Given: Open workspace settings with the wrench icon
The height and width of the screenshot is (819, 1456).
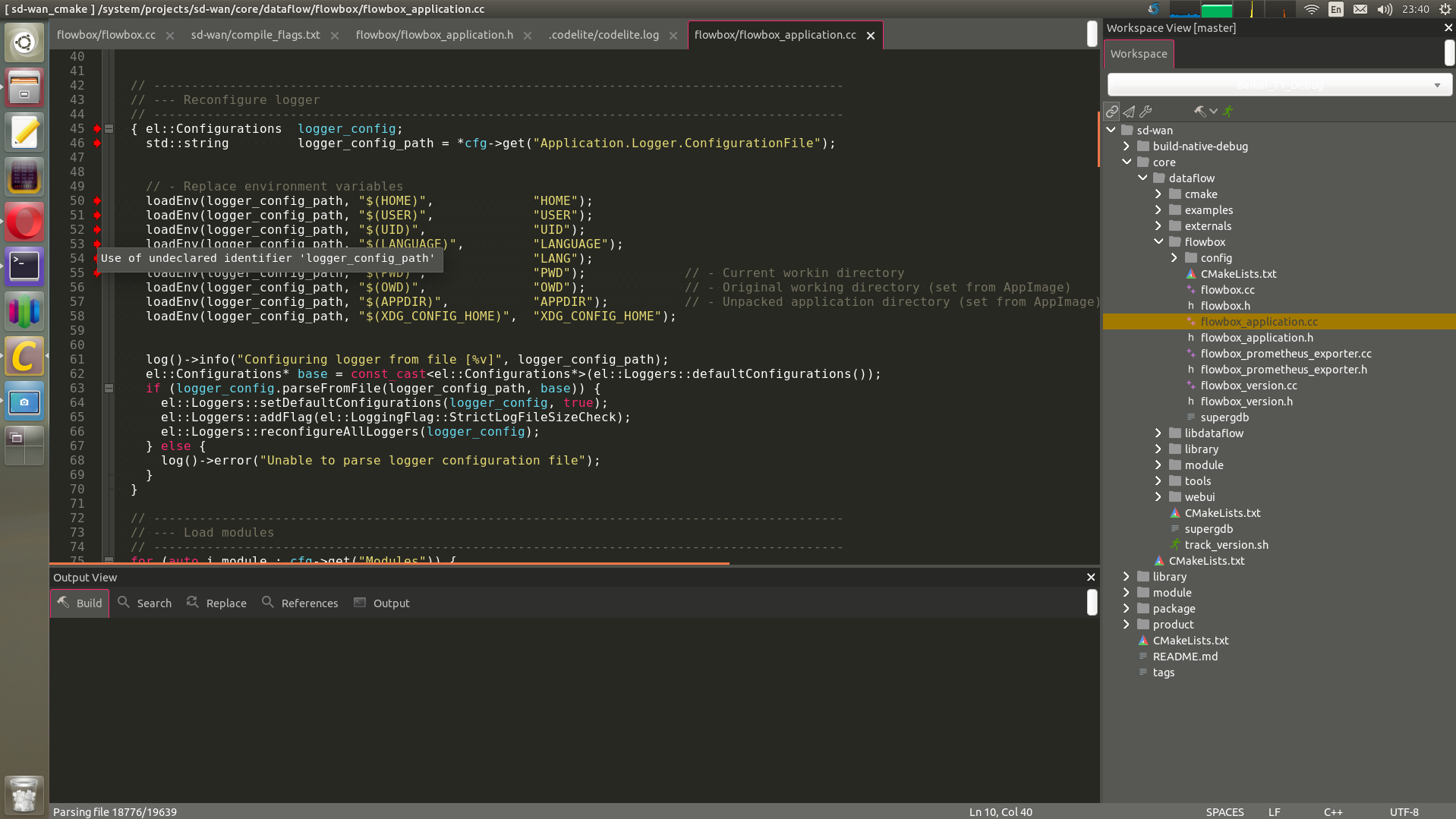Looking at the screenshot, I should pos(1145,111).
